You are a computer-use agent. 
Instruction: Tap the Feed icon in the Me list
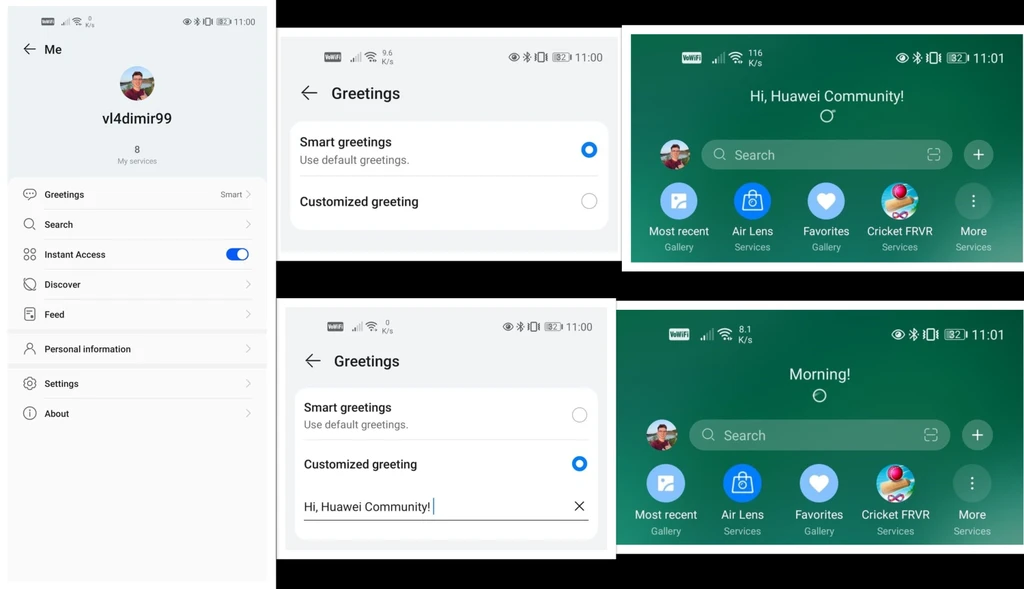(29, 314)
